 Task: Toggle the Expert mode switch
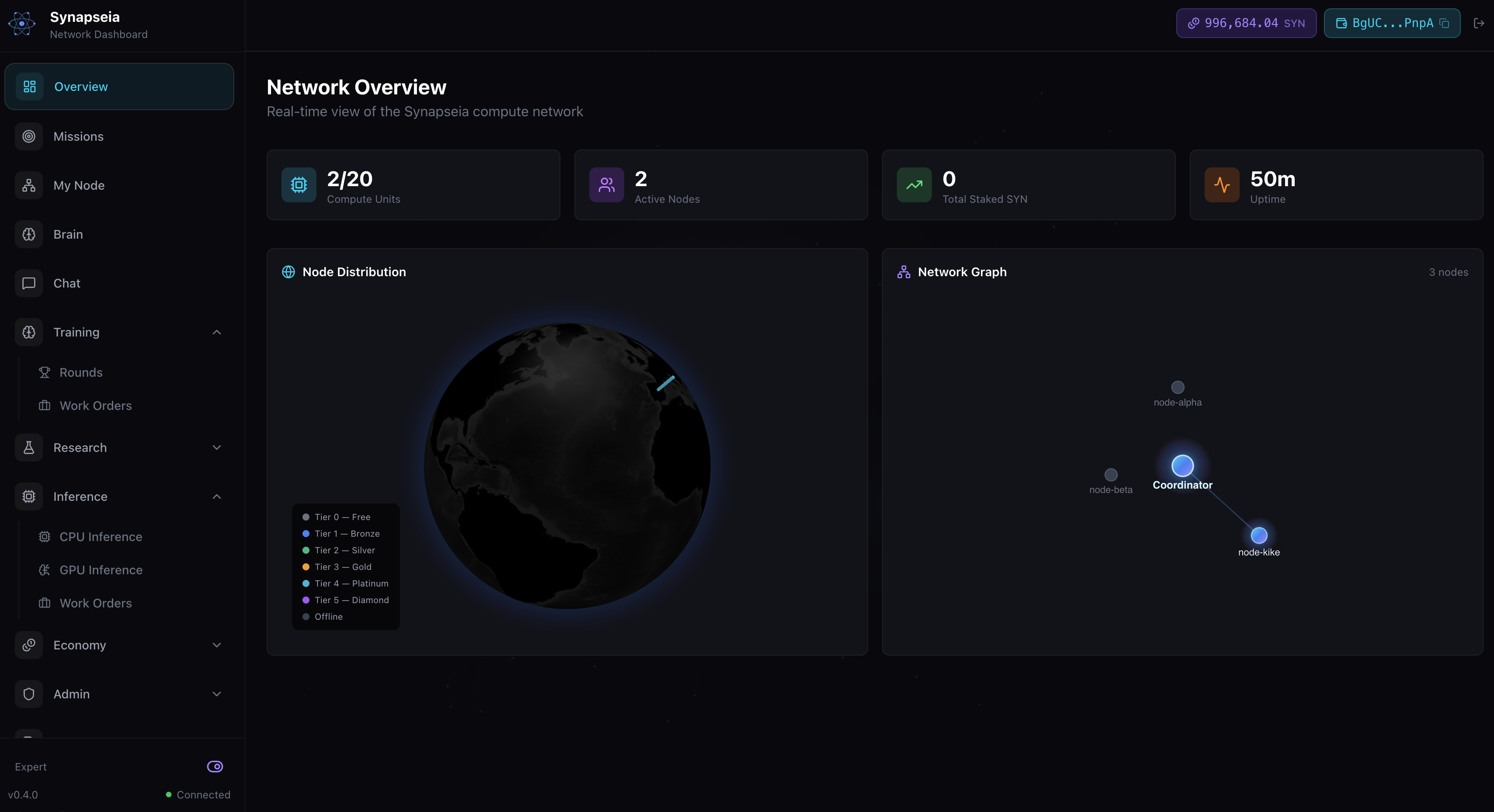(215, 767)
